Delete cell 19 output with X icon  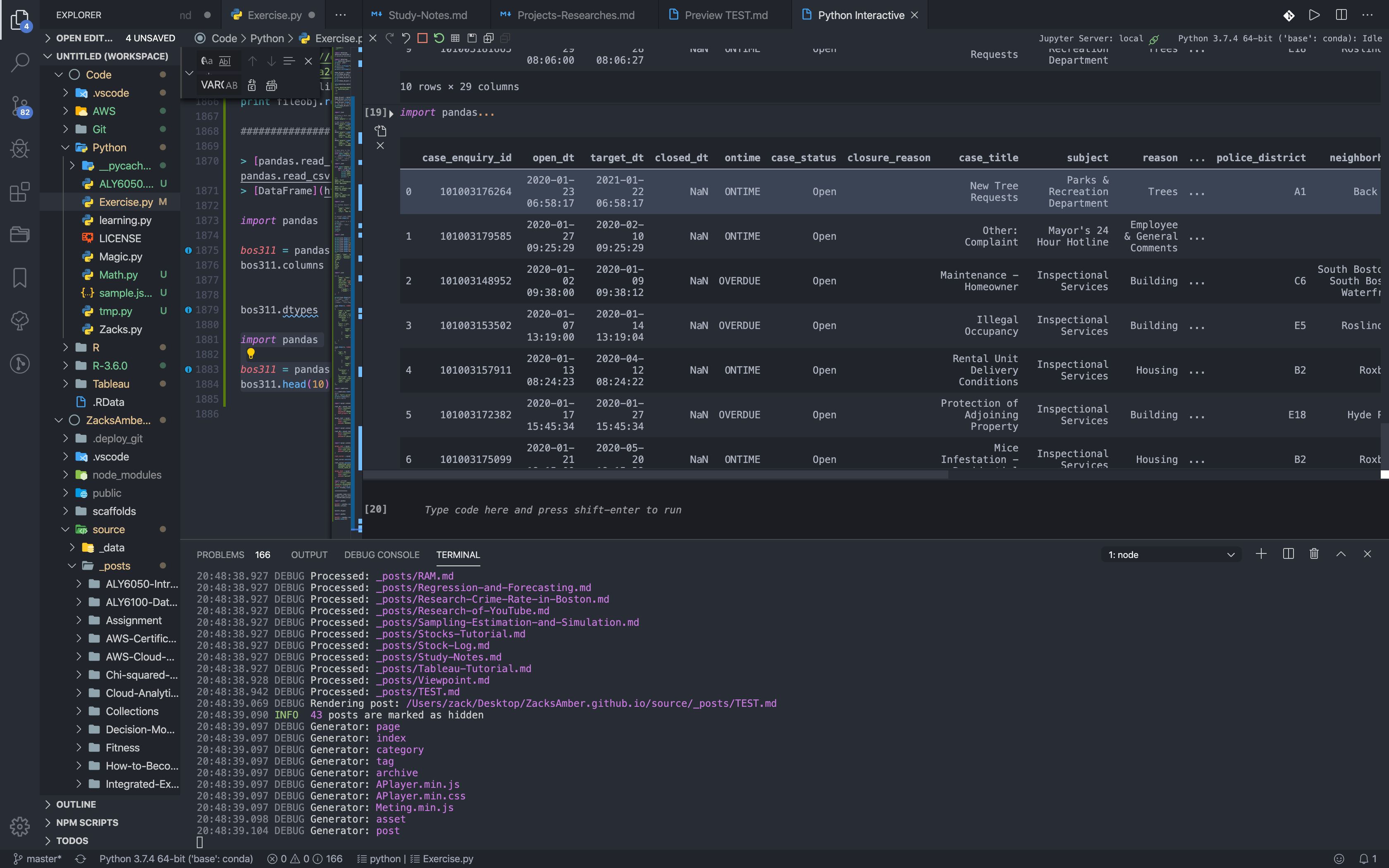click(380, 146)
